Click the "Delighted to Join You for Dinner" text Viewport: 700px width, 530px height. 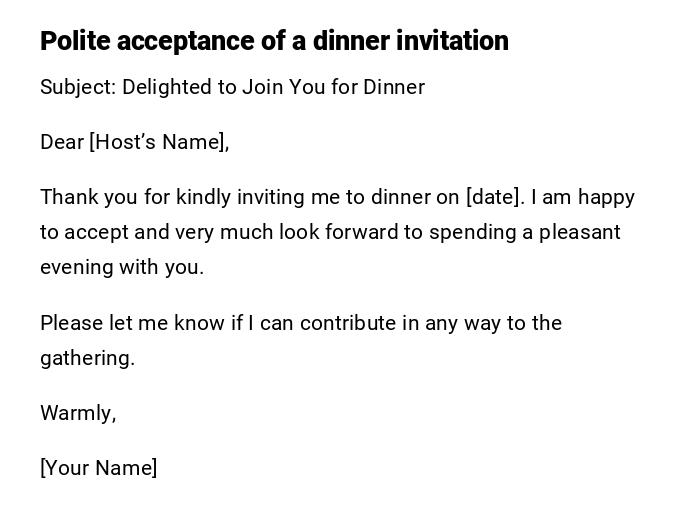(x=274, y=87)
